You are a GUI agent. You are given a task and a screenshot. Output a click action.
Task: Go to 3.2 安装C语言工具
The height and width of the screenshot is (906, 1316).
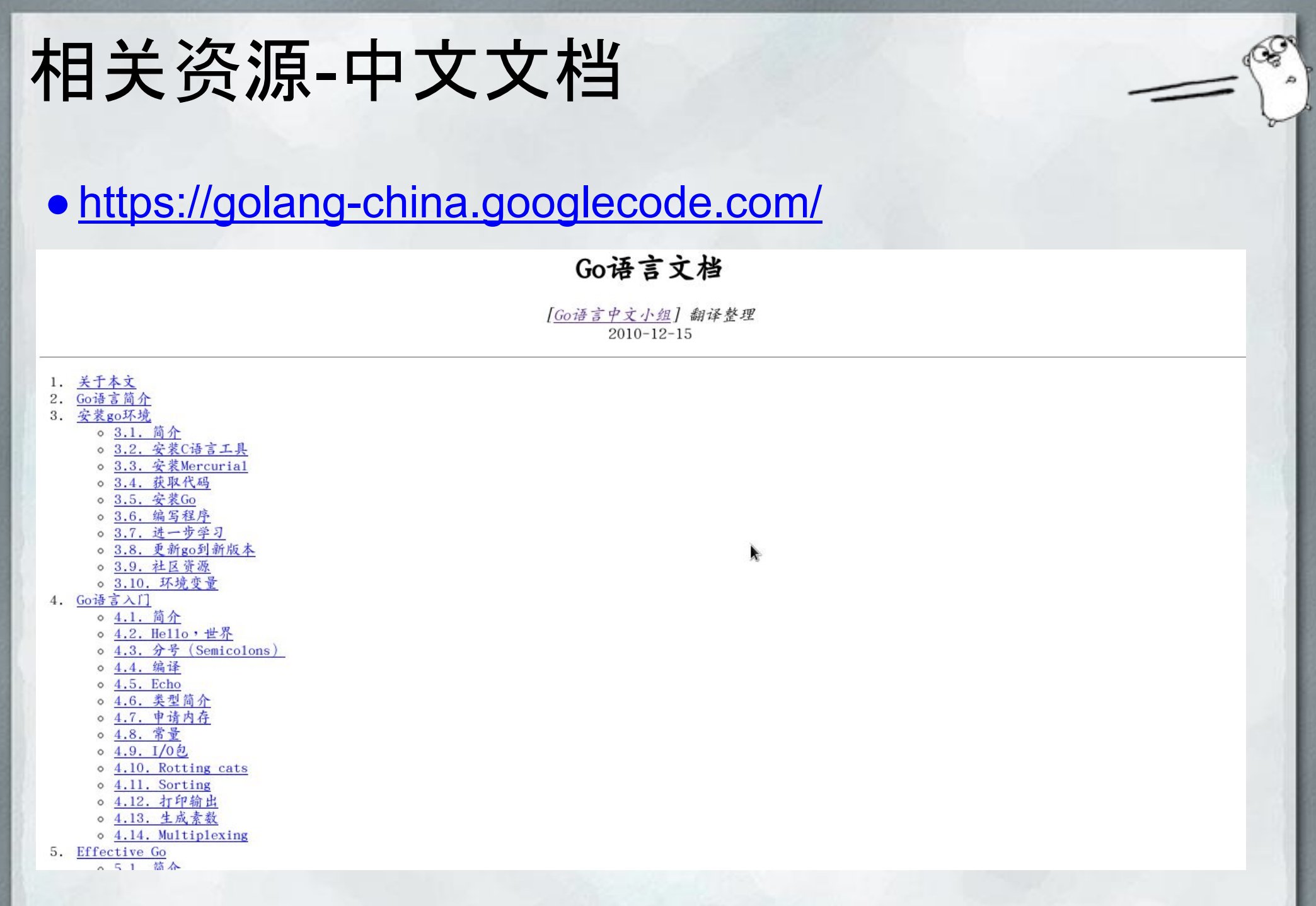pyautogui.click(x=180, y=449)
